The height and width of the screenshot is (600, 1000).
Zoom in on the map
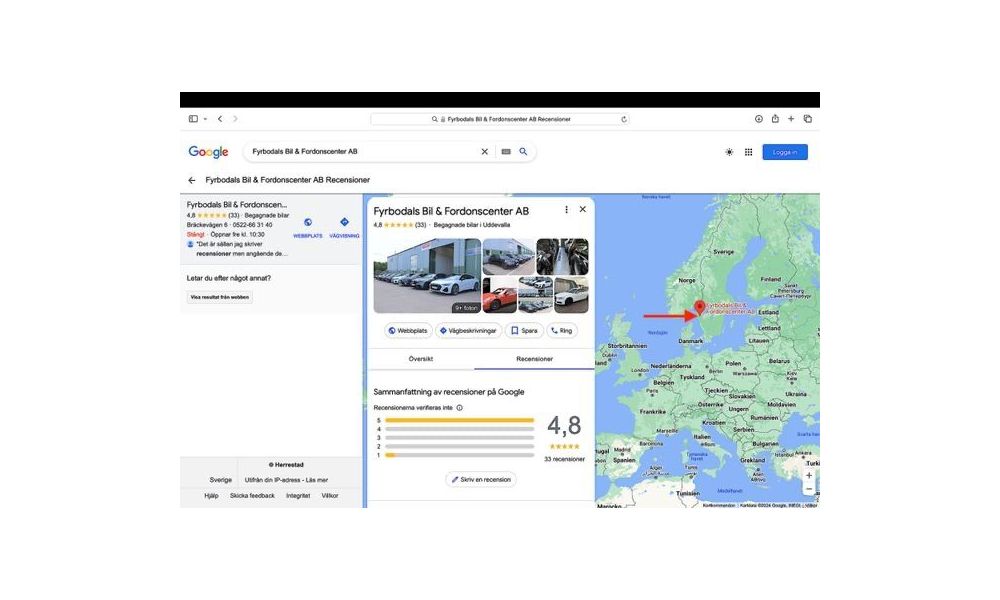(x=809, y=475)
